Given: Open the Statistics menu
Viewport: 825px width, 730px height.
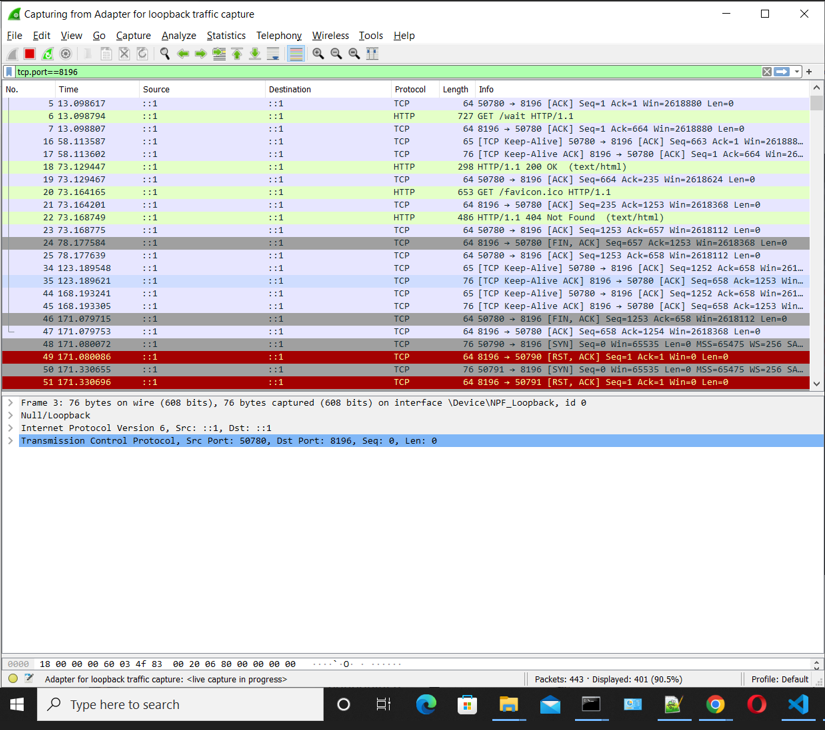Looking at the screenshot, I should [x=226, y=35].
